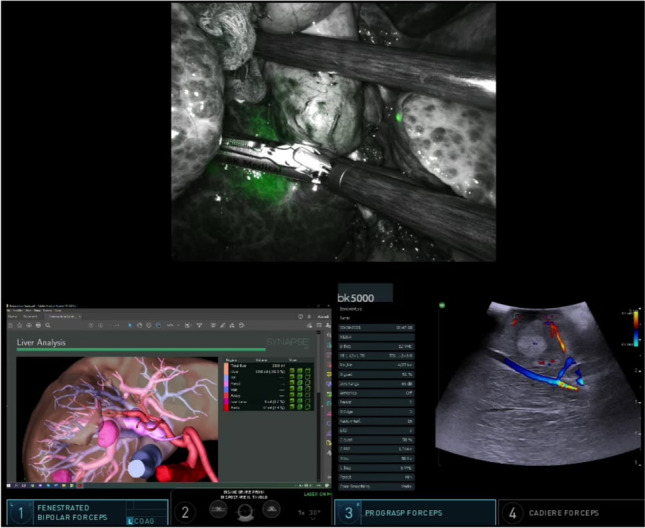Select the arm 3 Prograsp Forceps panel

(414, 513)
